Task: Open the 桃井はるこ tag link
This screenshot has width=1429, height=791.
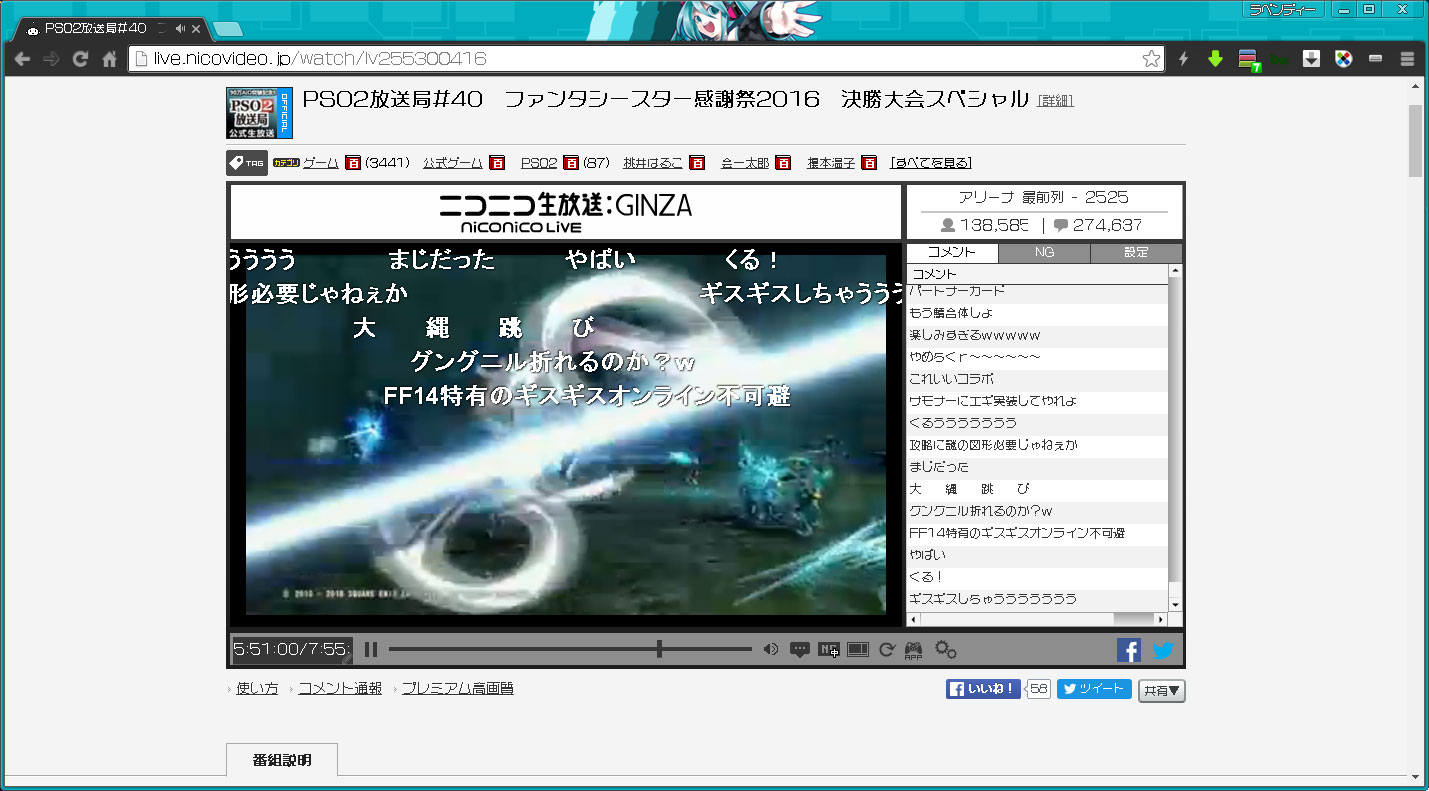Action: tap(653, 163)
